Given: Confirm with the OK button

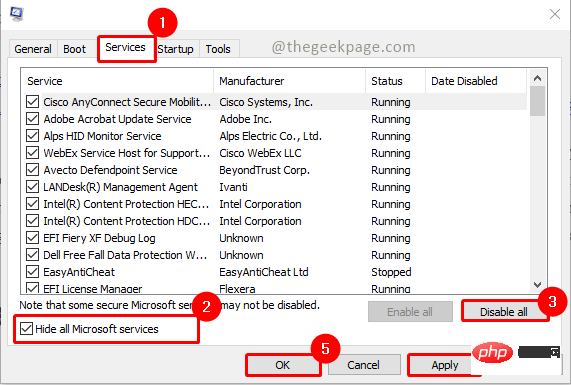Looking at the screenshot, I should point(283,365).
